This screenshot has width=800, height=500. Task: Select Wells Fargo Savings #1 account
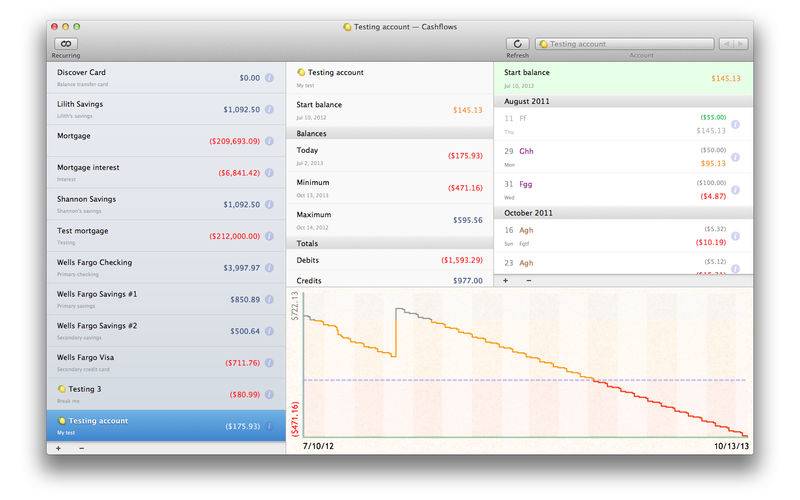pyautogui.click(x=166, y=299)
